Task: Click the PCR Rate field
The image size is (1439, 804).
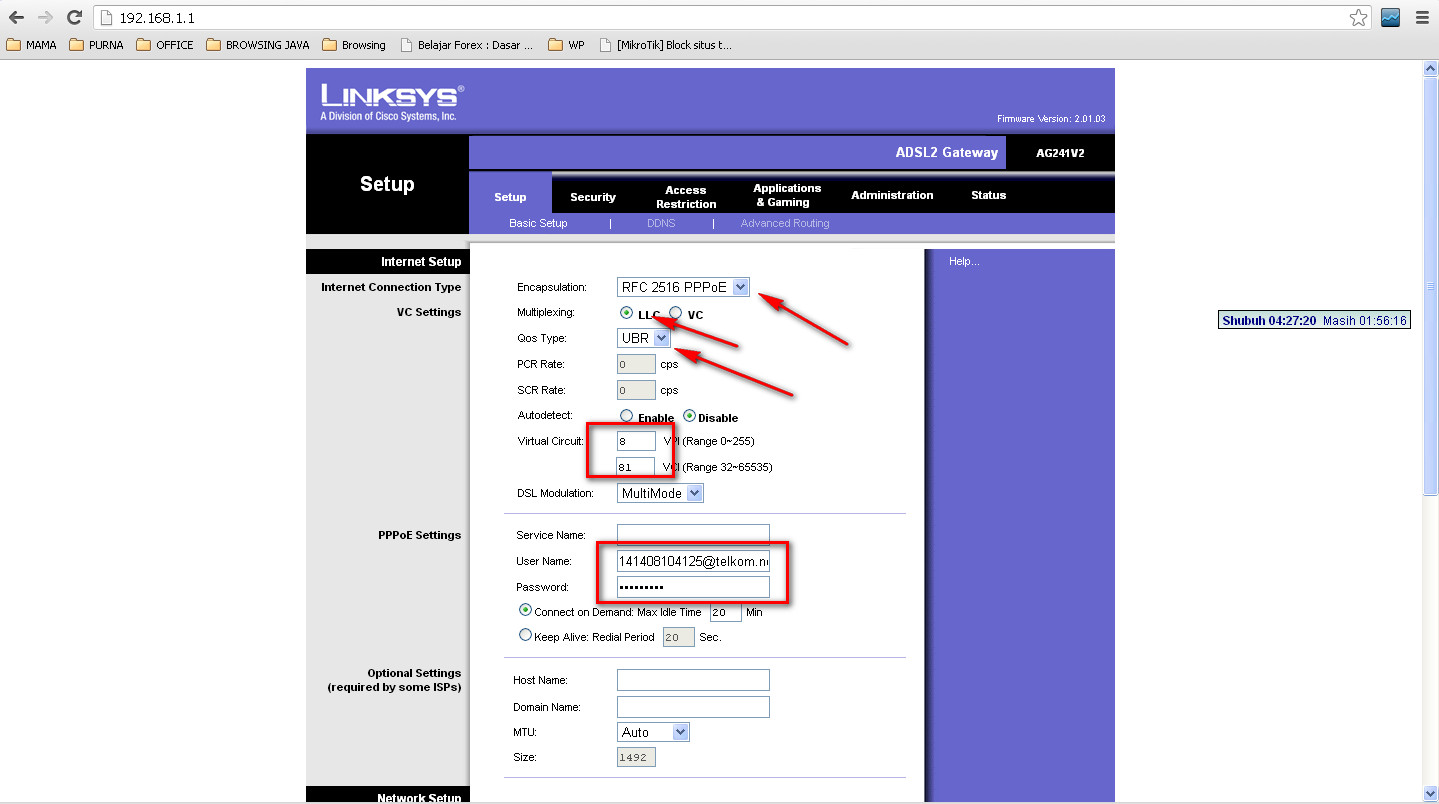Action: (636, 364)
